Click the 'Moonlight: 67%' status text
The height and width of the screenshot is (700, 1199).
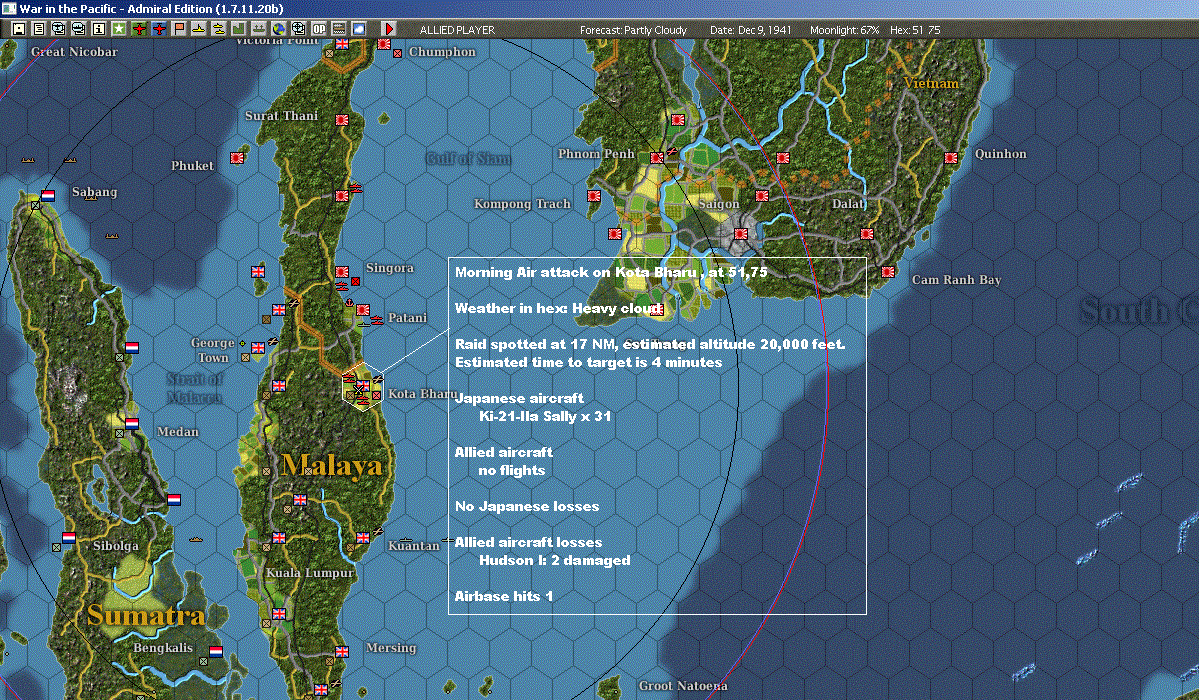844,30
